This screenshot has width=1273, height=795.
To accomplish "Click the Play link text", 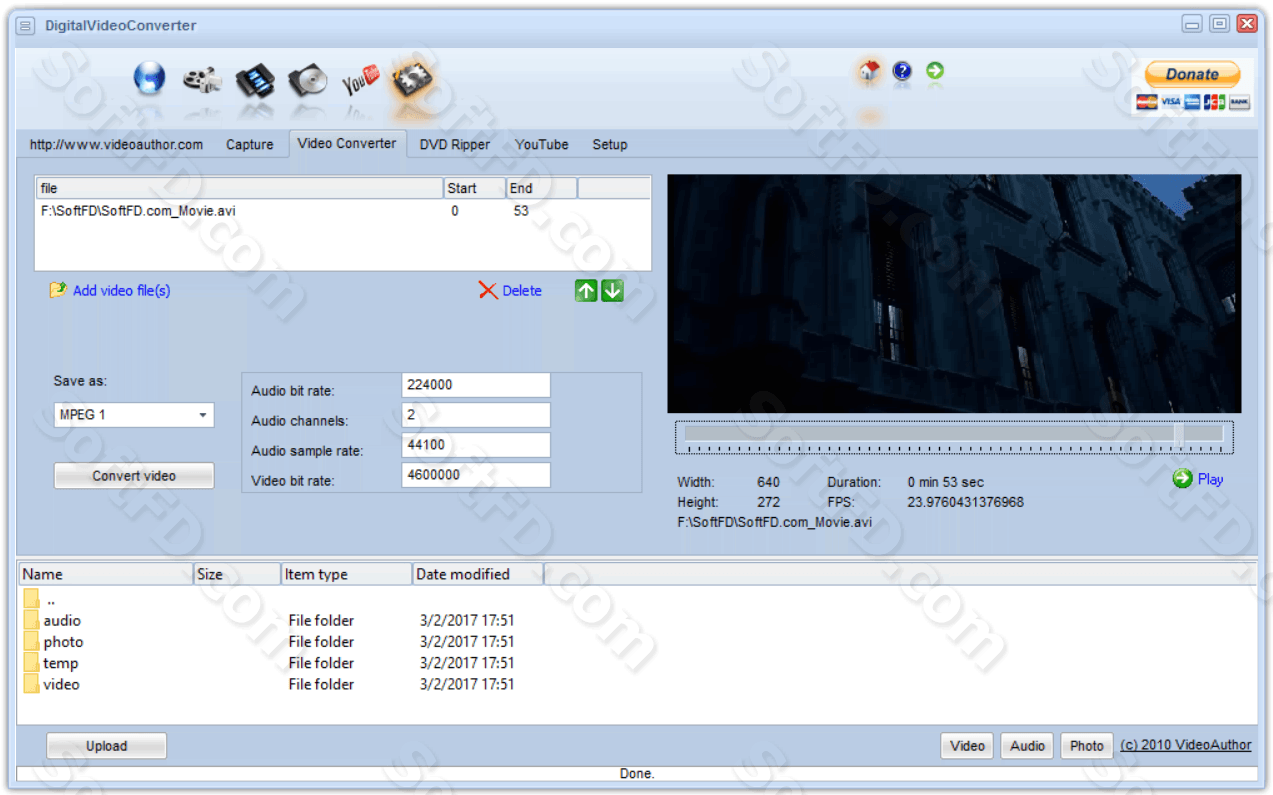I will (1211, 479).
